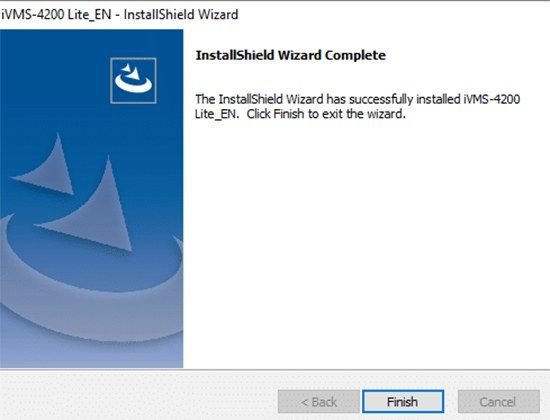Click the small arrows inside the logo
550x420 pixels.
130,71
